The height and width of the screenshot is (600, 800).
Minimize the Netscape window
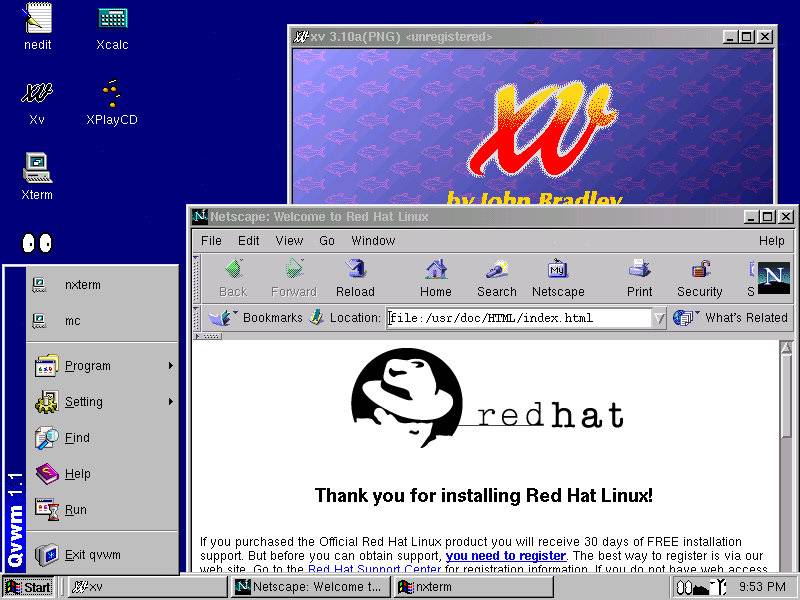coord(750,217)
